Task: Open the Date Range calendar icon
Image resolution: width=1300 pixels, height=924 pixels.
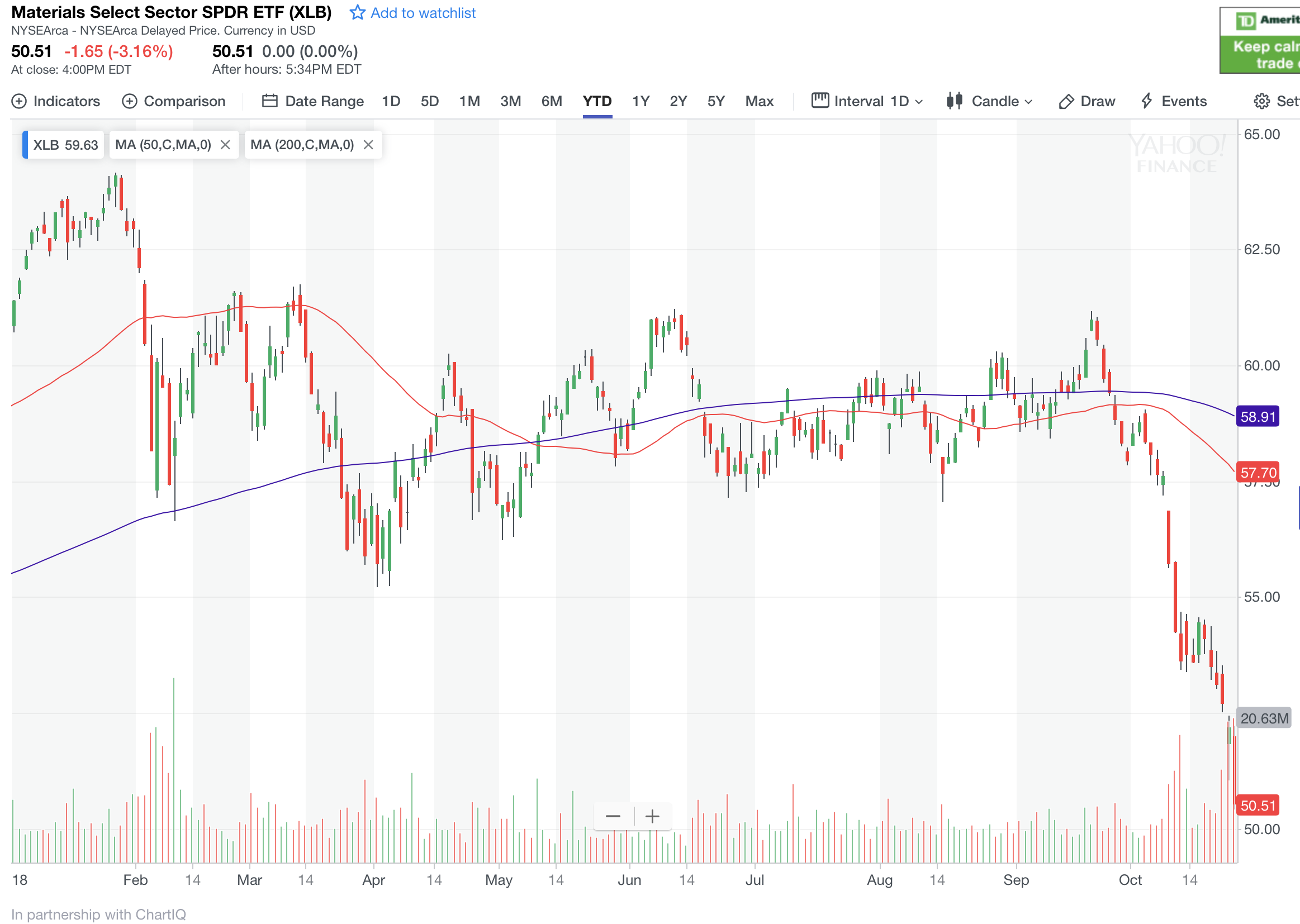Action: (x=269, y=101)
